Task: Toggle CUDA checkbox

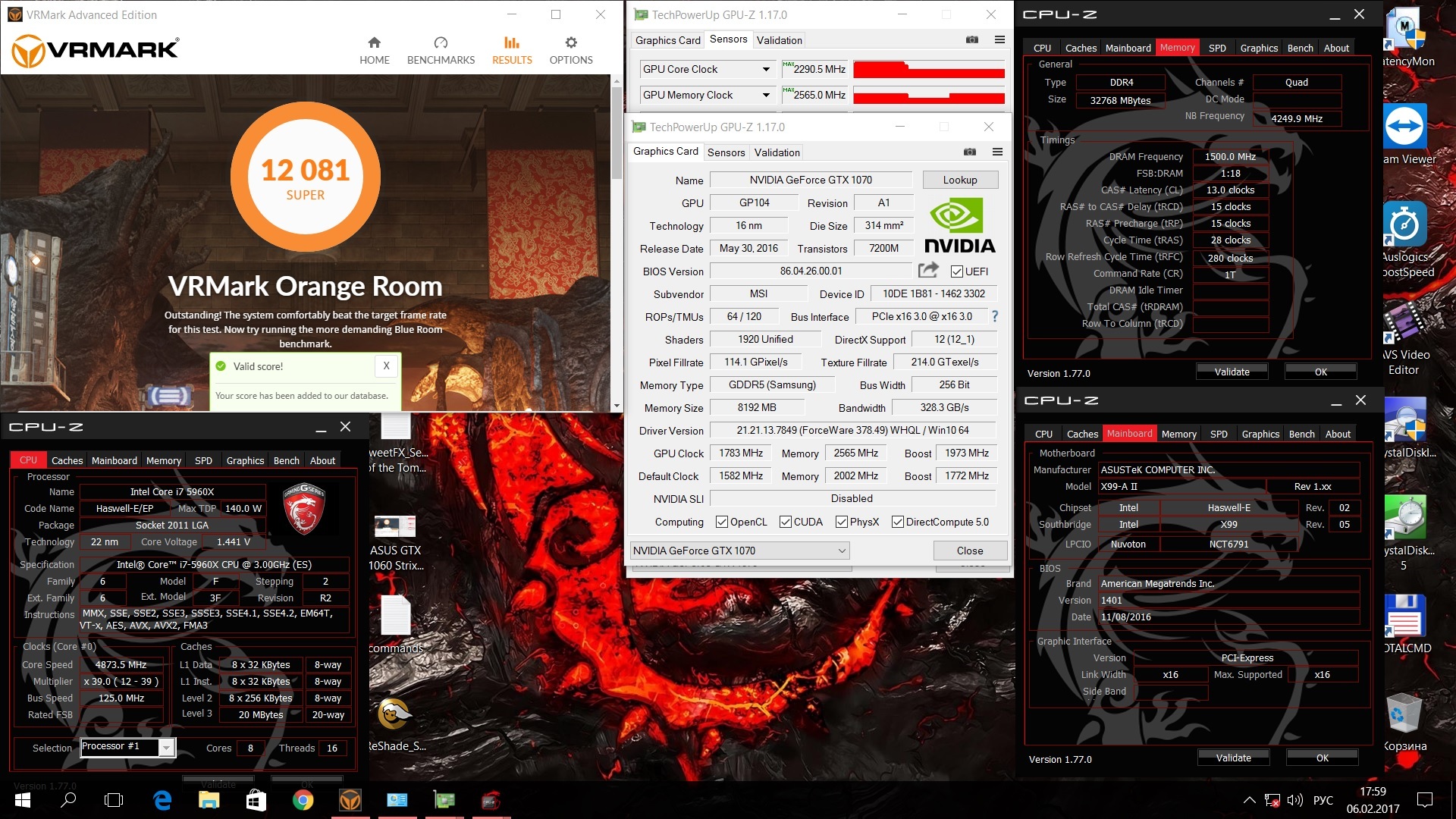Action: (786, 522)
